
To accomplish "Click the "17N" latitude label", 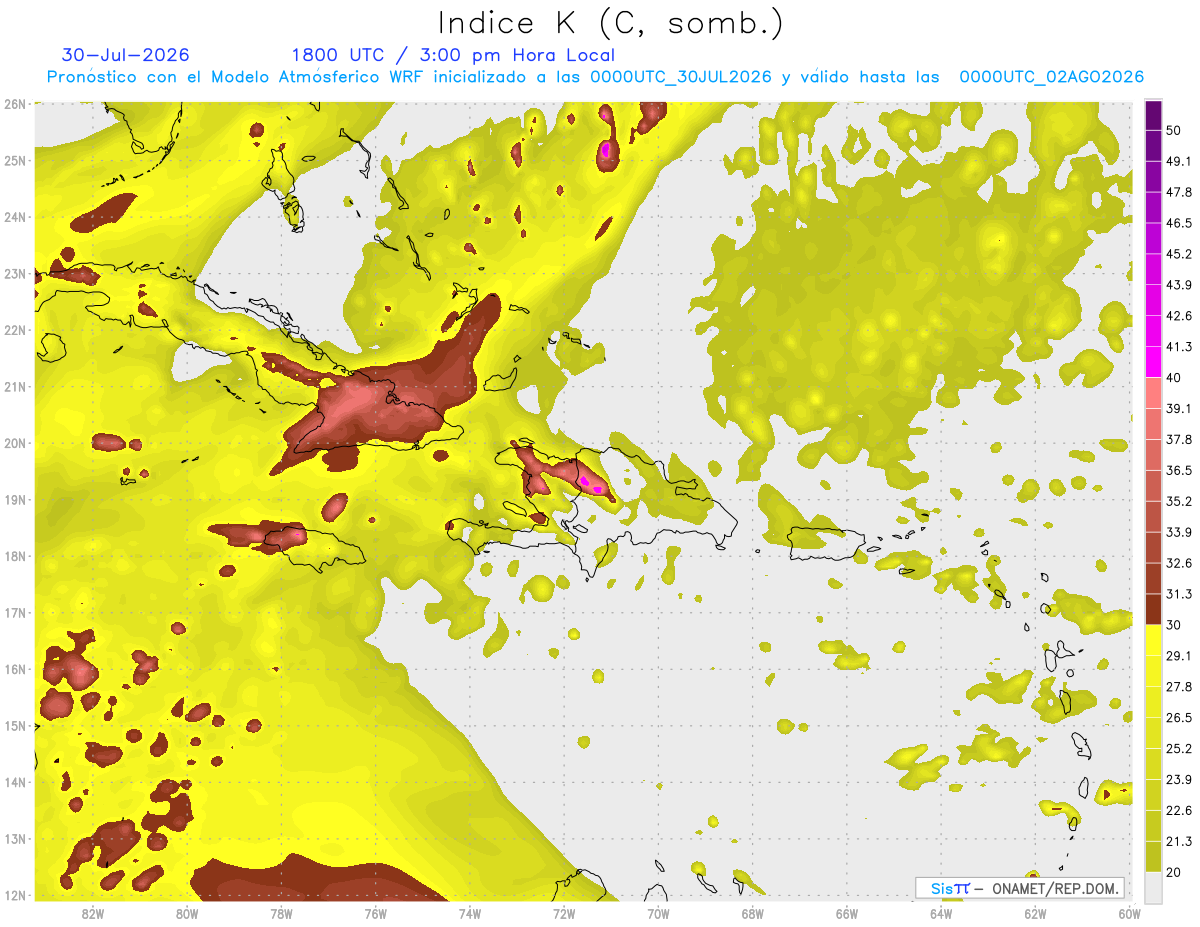I will [x=15, y=612].
